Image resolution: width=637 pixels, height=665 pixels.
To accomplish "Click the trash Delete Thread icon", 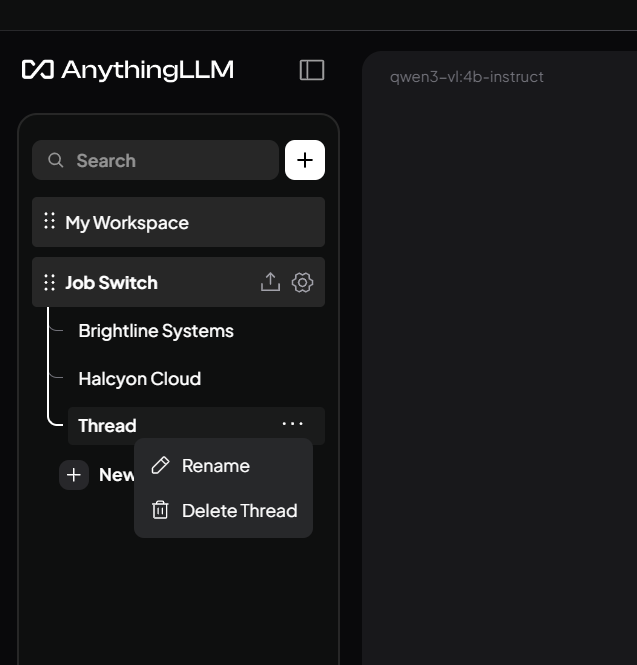I will click(160, 510).
